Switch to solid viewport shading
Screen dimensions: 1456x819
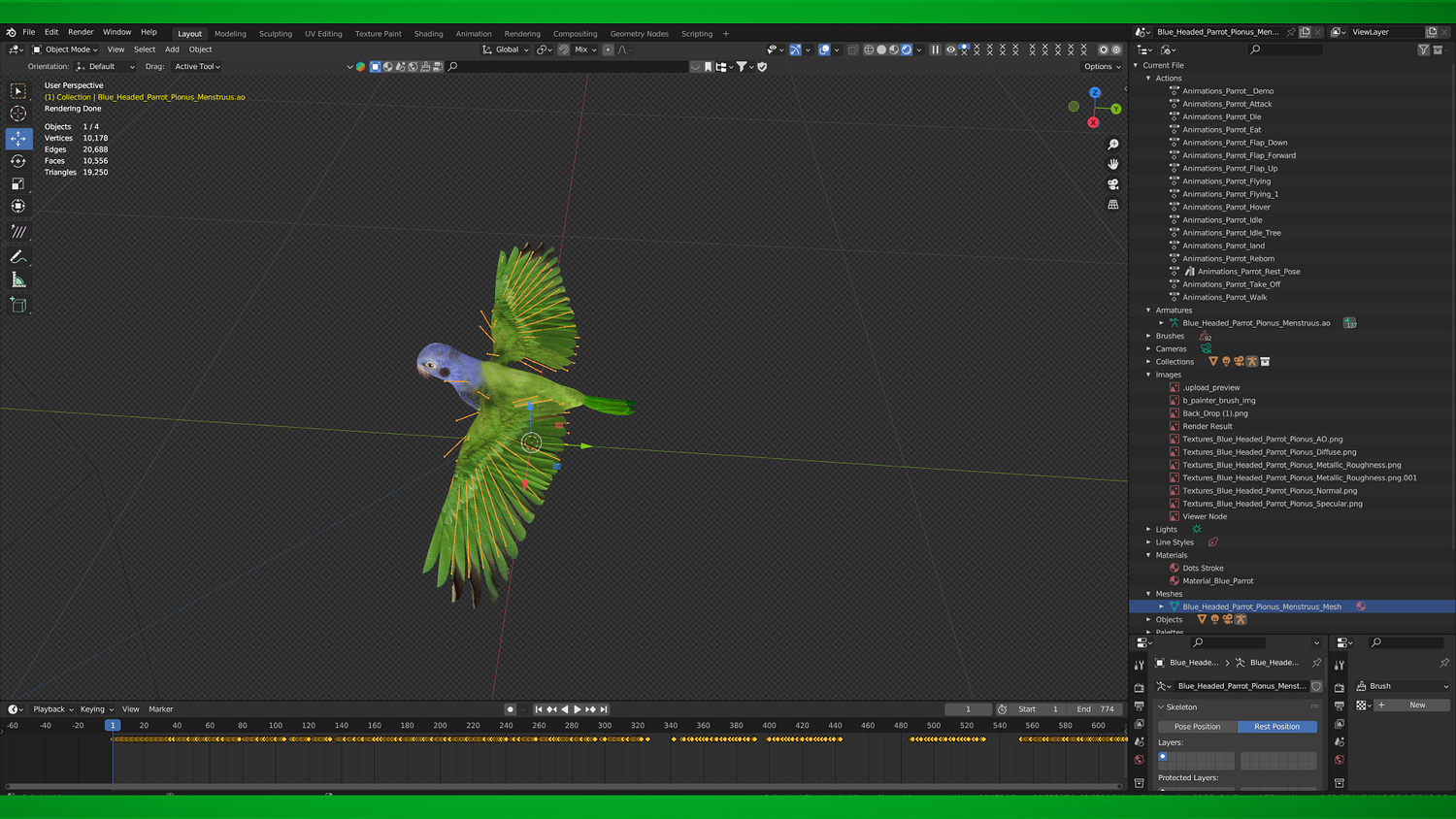(881, 49)
